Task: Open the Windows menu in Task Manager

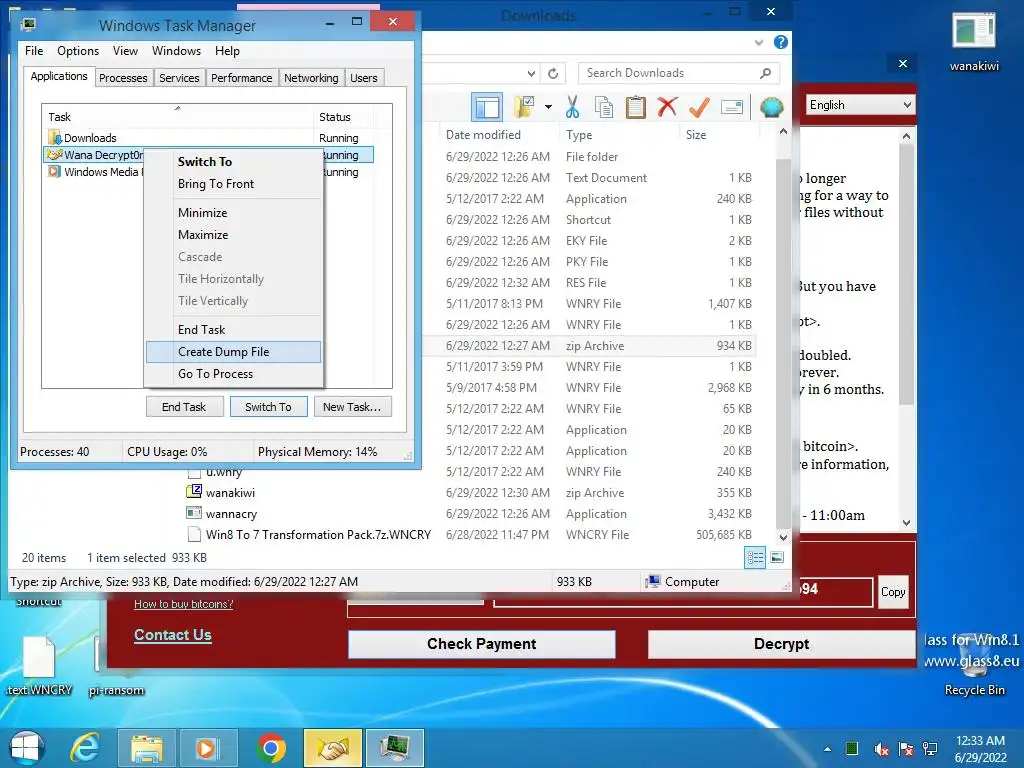Action: point(176,51)
